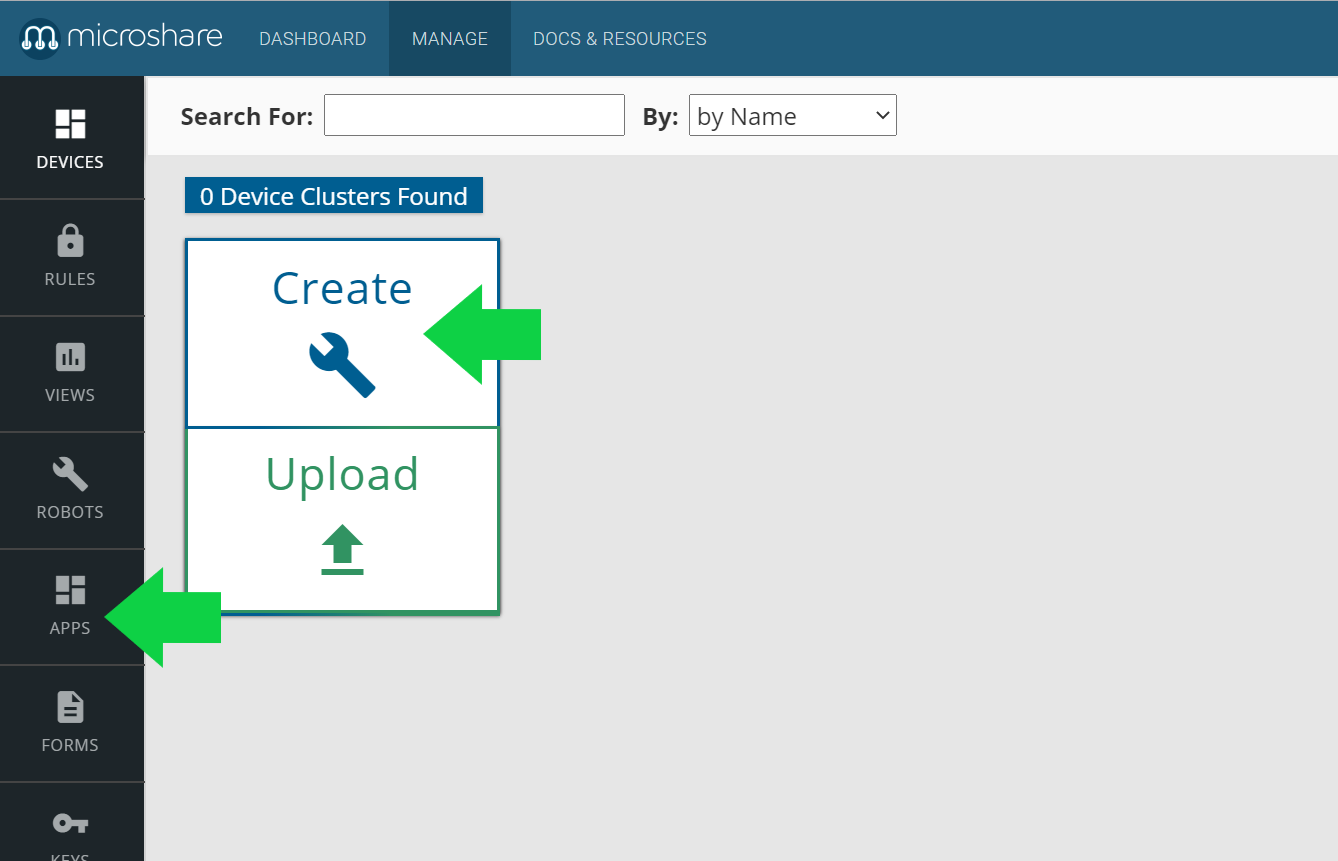Click the green upload arrow icon
The height and width of the screenshot is (861, 1338).
pyautogui.click(x=342, y=549)
